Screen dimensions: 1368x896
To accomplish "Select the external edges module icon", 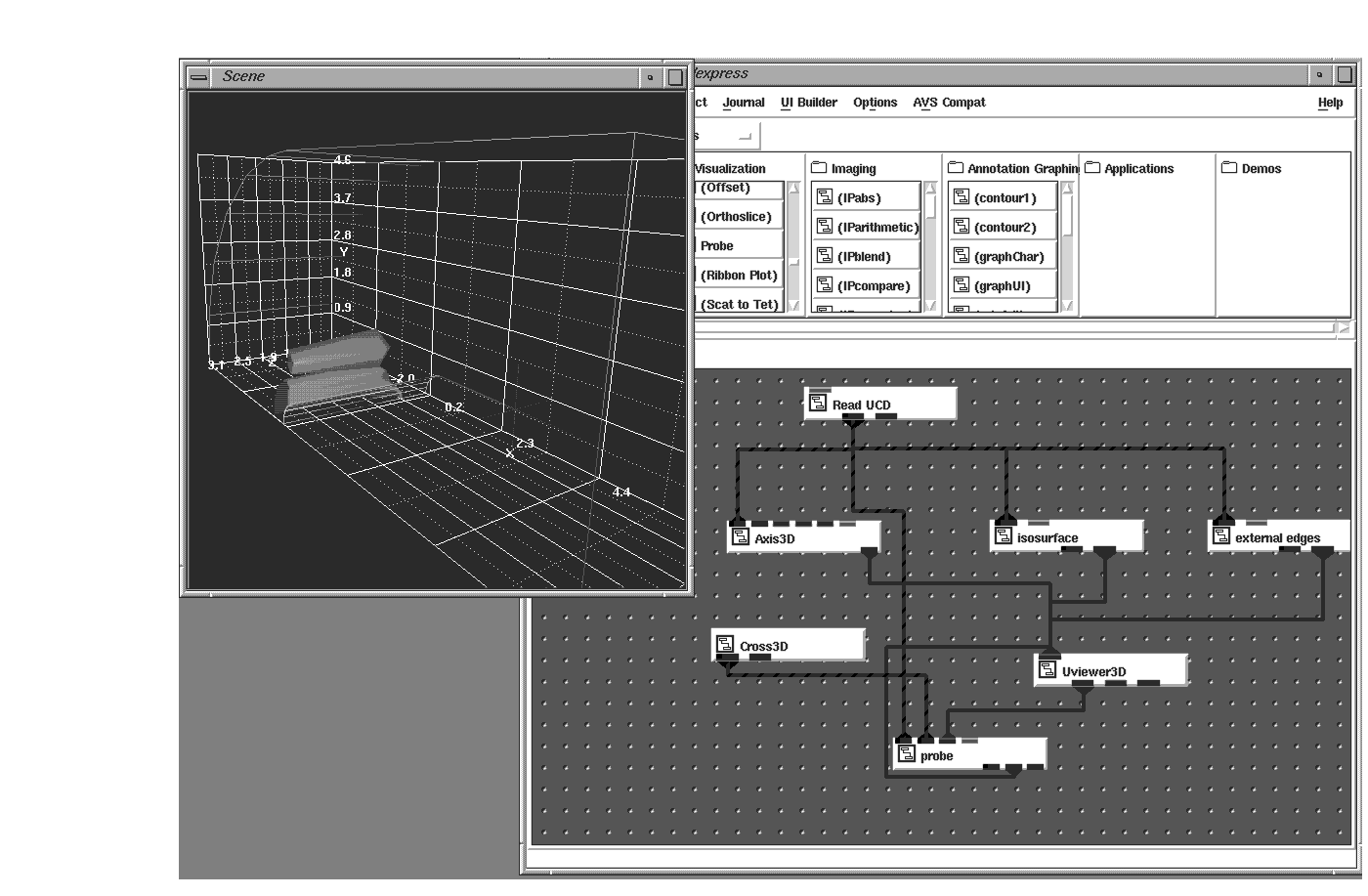I will tap(1220, 536).
